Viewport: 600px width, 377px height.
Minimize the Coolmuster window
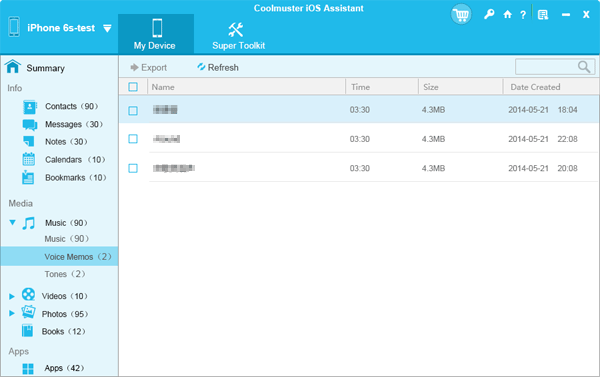tap(566, 15)
